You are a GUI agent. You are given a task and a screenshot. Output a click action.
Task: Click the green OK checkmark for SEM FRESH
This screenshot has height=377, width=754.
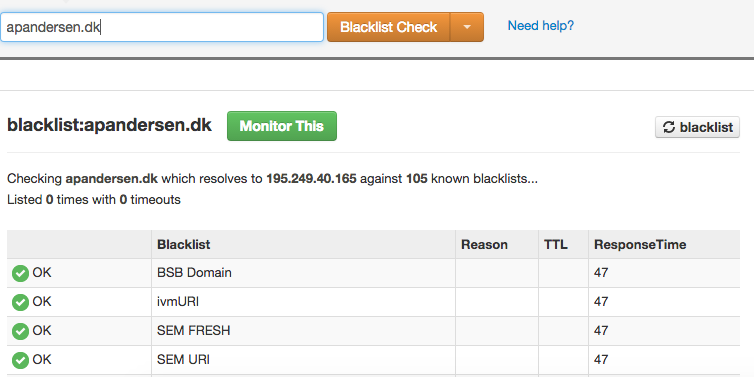pyautogui.click(x=20, y=331)
